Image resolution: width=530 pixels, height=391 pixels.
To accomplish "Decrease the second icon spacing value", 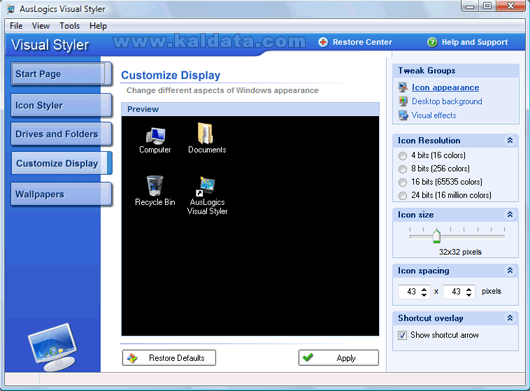I will click(x=469, y=295).
